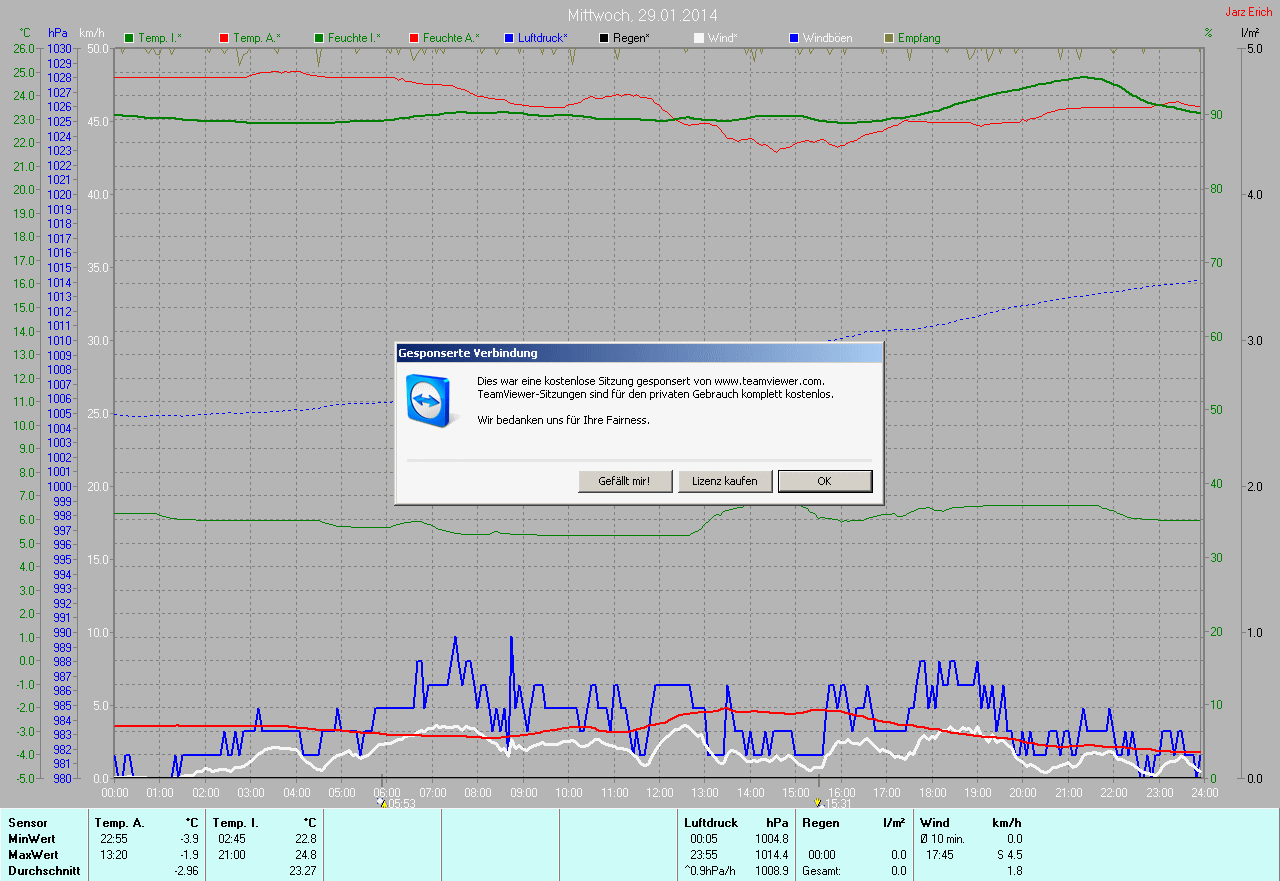Screen dimensions: 1280x881
Task: Click the white Wind legend square
Action: coord(699,38)
